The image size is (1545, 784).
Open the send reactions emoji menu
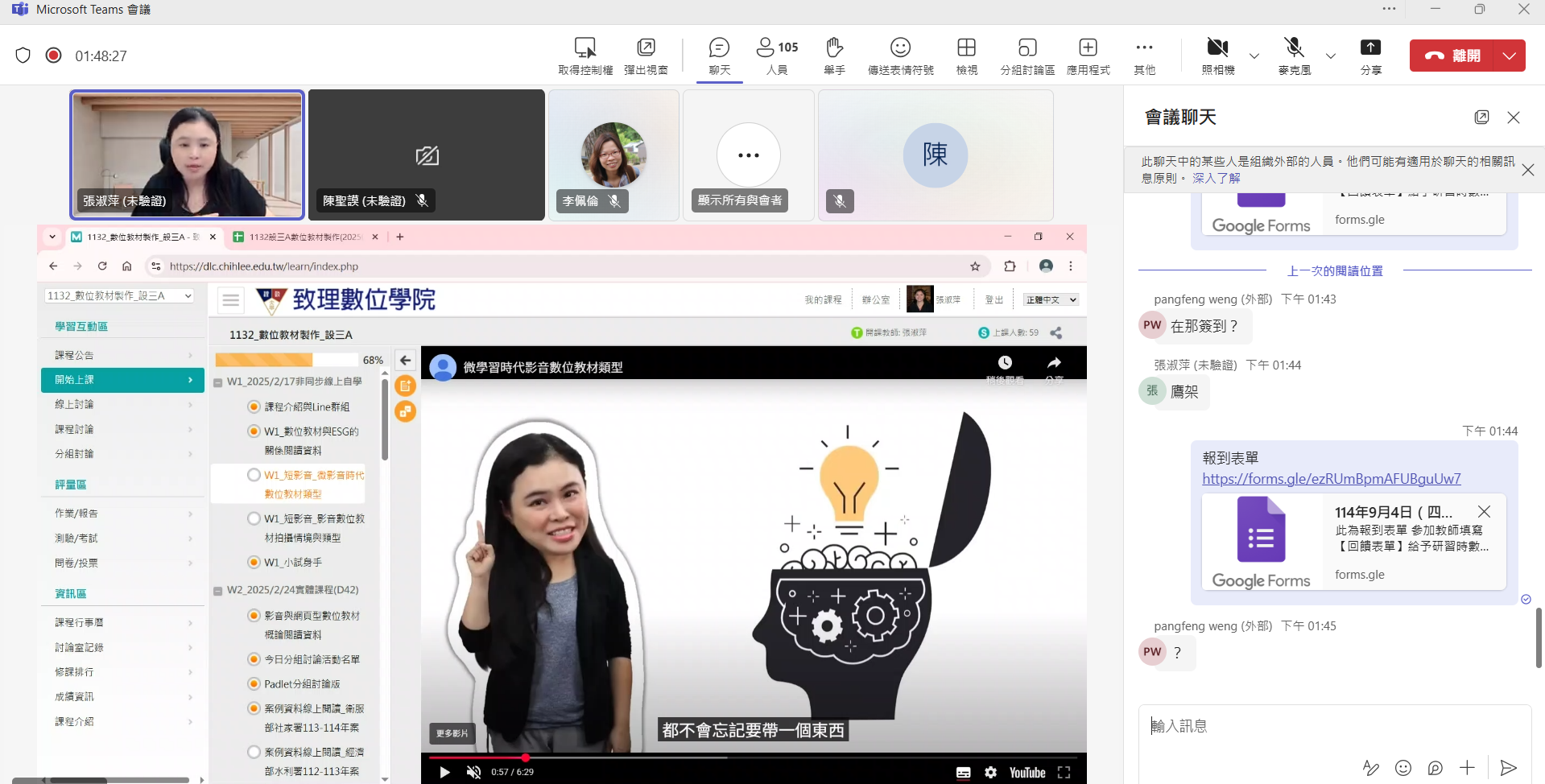(900, 56)
